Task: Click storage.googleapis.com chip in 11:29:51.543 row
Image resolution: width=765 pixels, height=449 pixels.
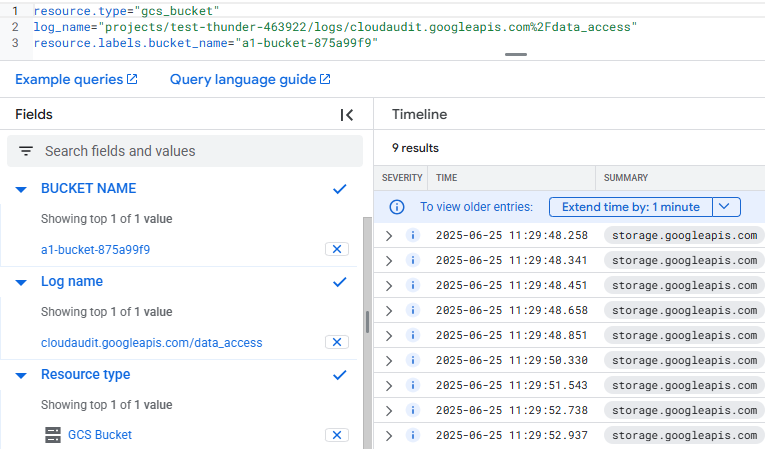Action: [684, 386]
